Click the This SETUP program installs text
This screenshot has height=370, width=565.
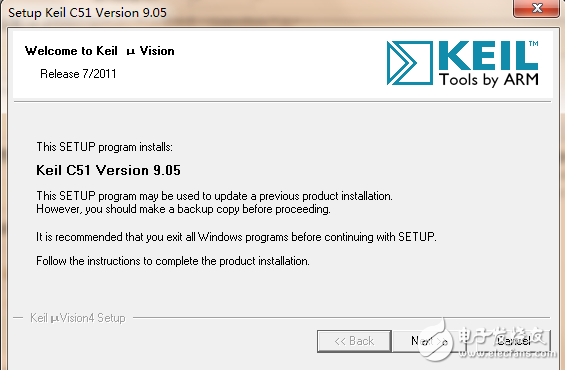point(104,147)
